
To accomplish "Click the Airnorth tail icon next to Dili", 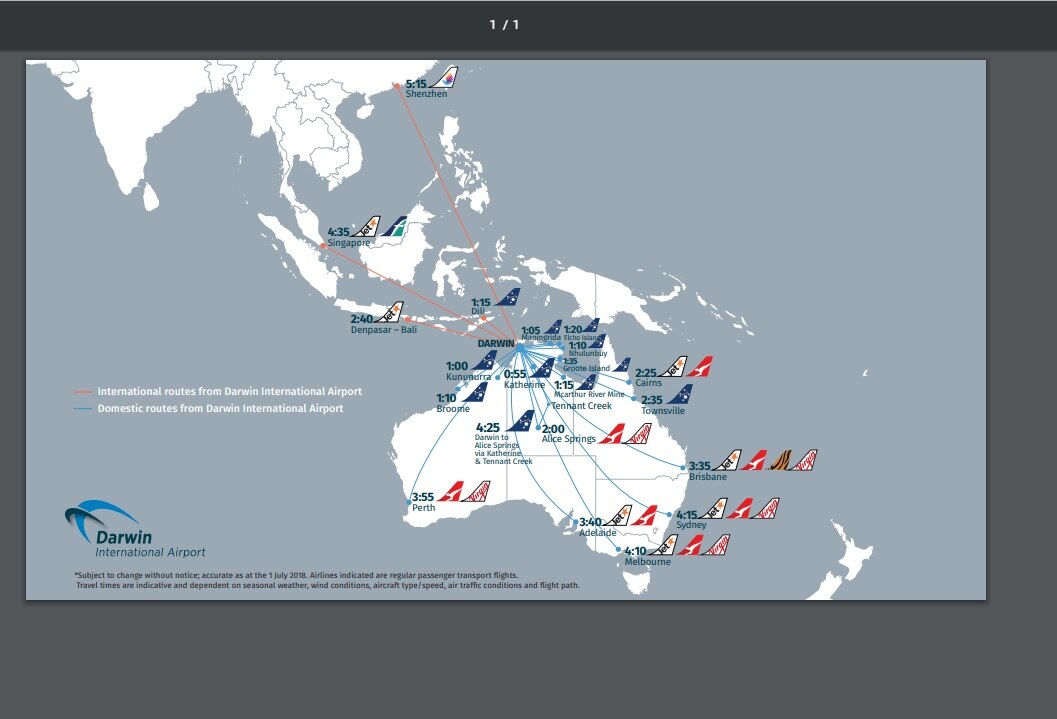I will pos(508,298).
